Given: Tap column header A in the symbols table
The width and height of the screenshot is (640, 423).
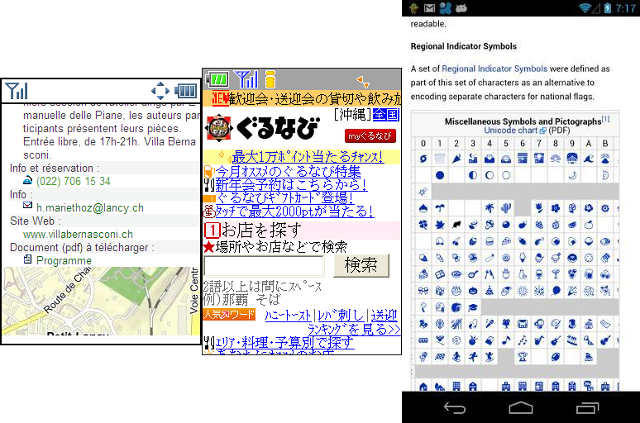Looking at the screenshot, I should [x=589, y=143].
